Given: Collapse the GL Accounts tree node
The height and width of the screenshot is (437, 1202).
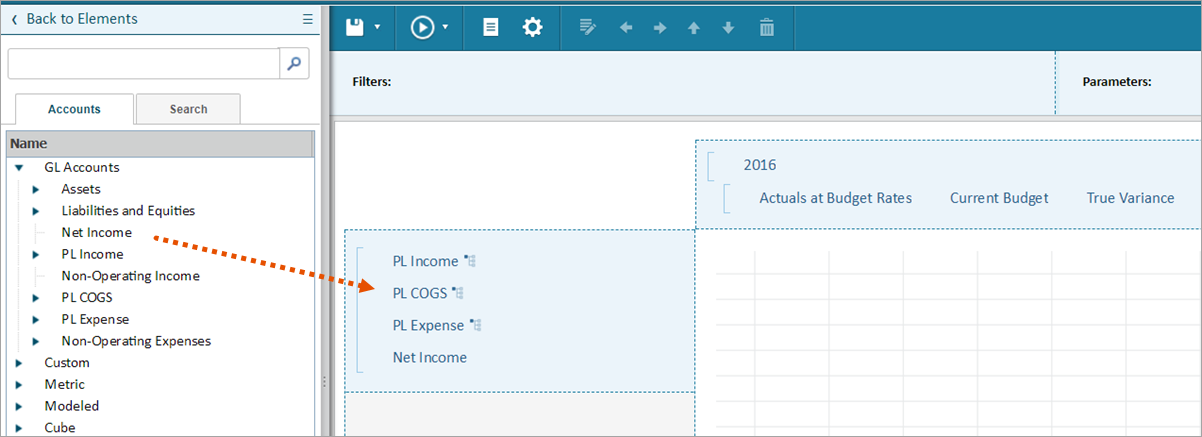Looking at the screenshot, I should click(19, 168).
